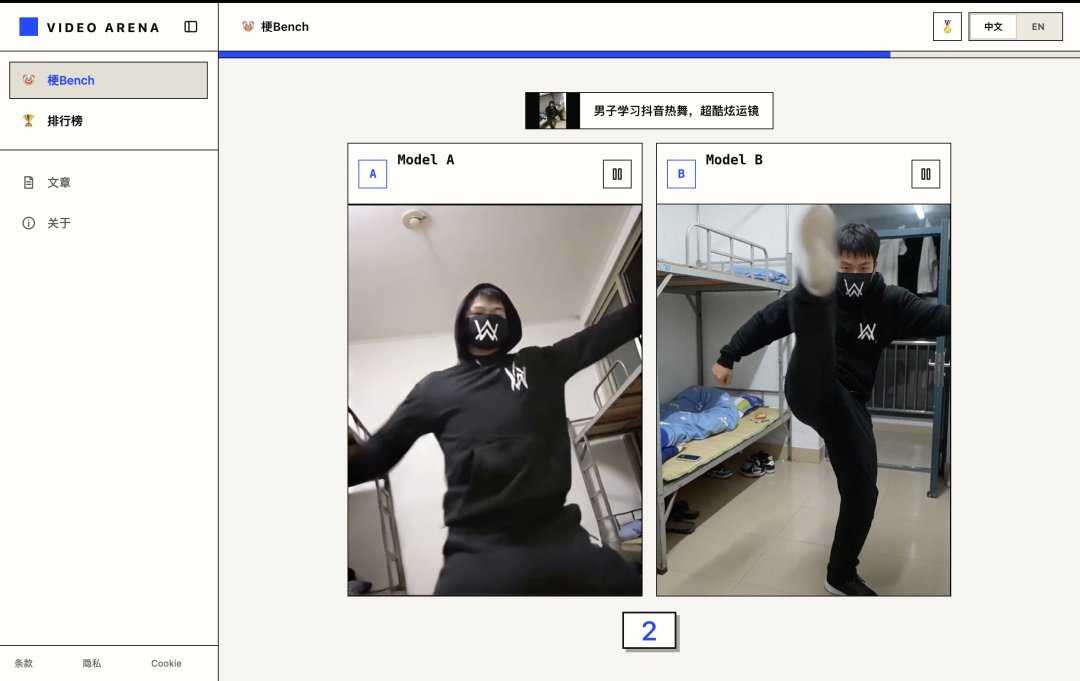Pause Model B video
The image size is (1080, 681).
coord(926,174)
